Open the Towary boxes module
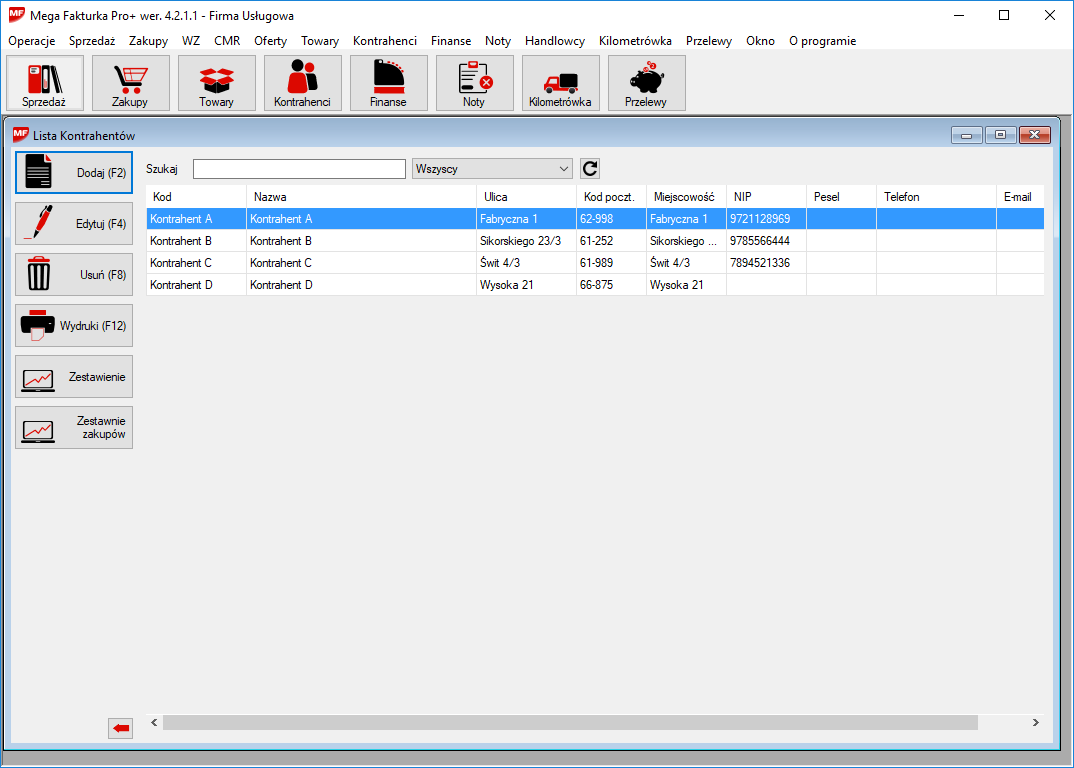 tap(216, 83)
